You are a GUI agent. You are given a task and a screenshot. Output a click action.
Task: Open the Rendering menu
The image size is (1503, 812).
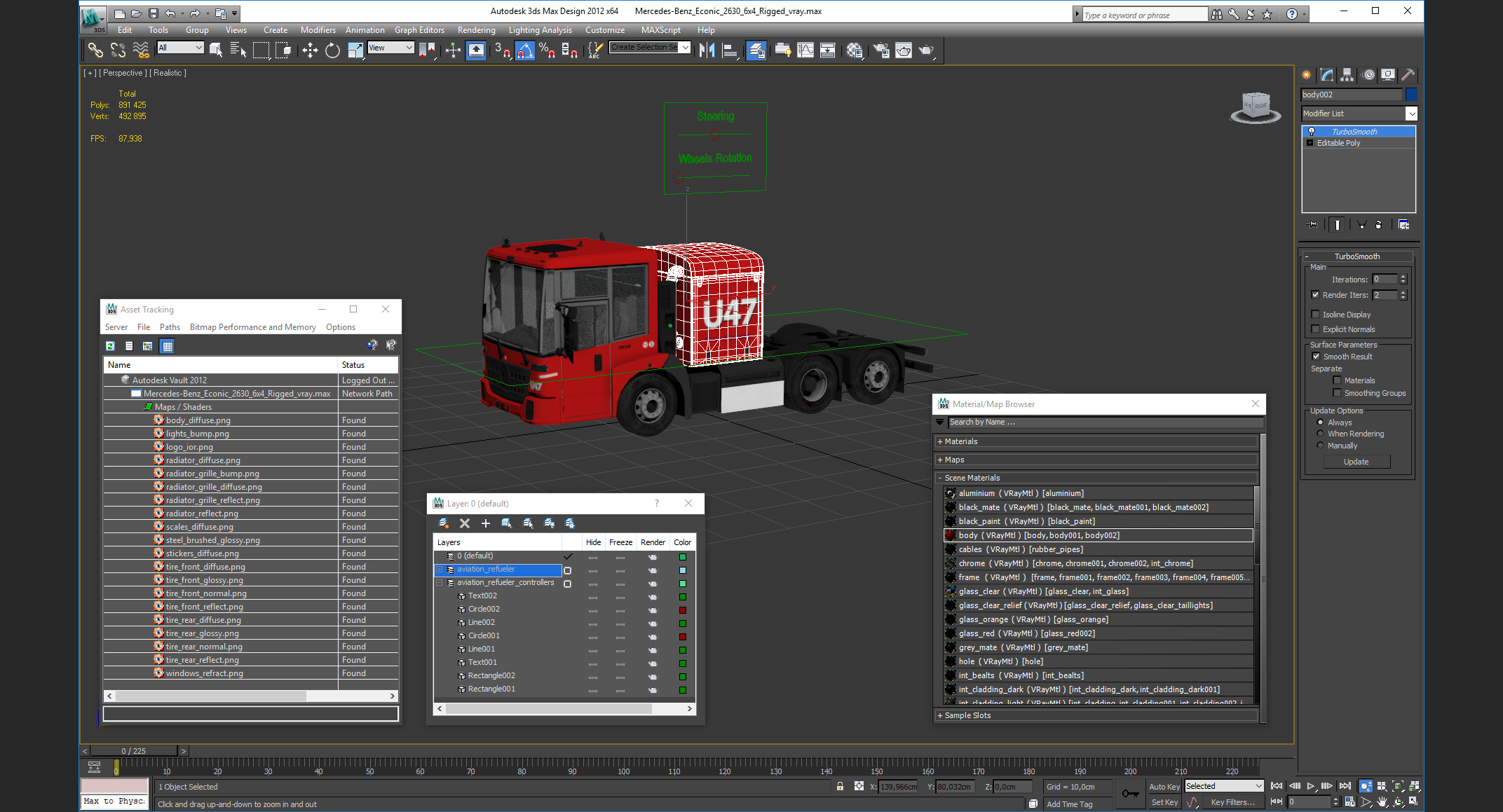pos(476,30)
